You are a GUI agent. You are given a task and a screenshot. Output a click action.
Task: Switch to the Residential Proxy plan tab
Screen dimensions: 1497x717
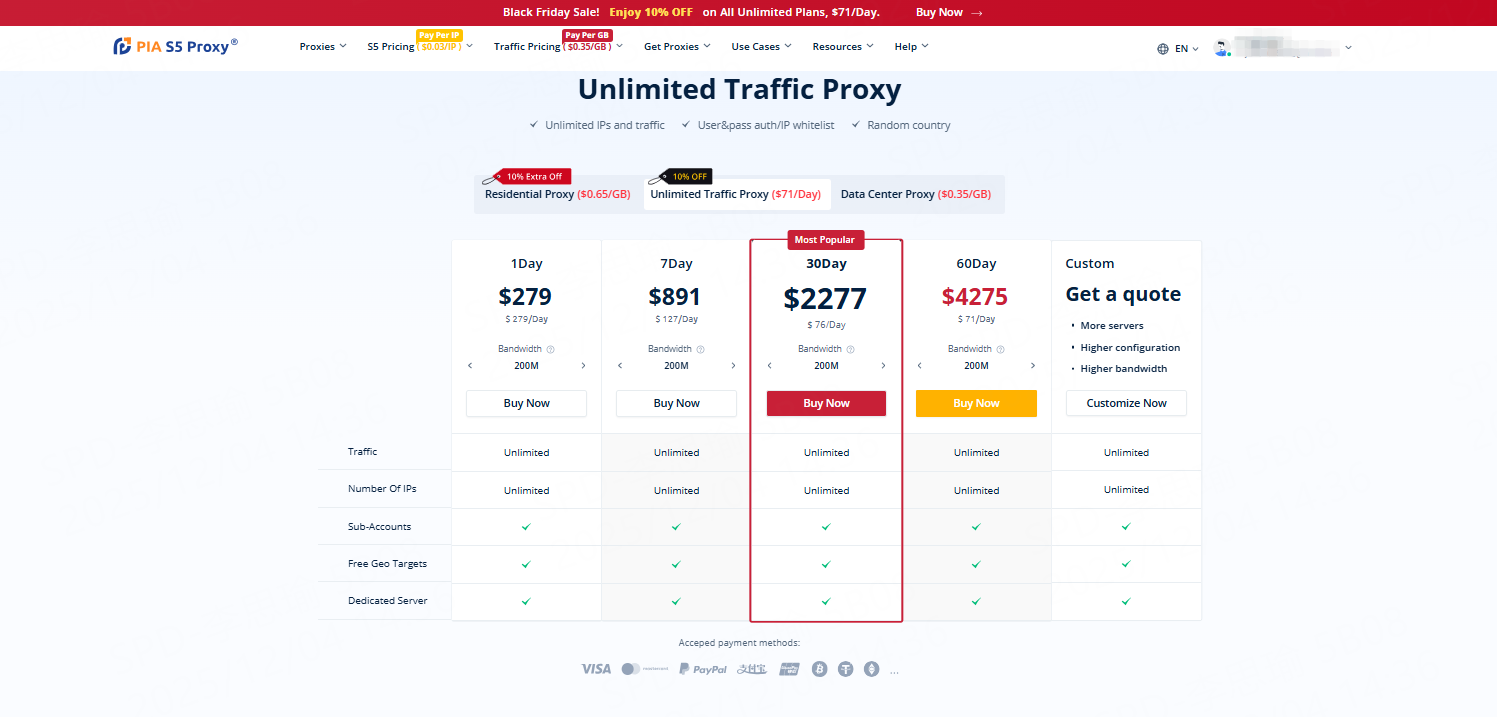[557, 194]
